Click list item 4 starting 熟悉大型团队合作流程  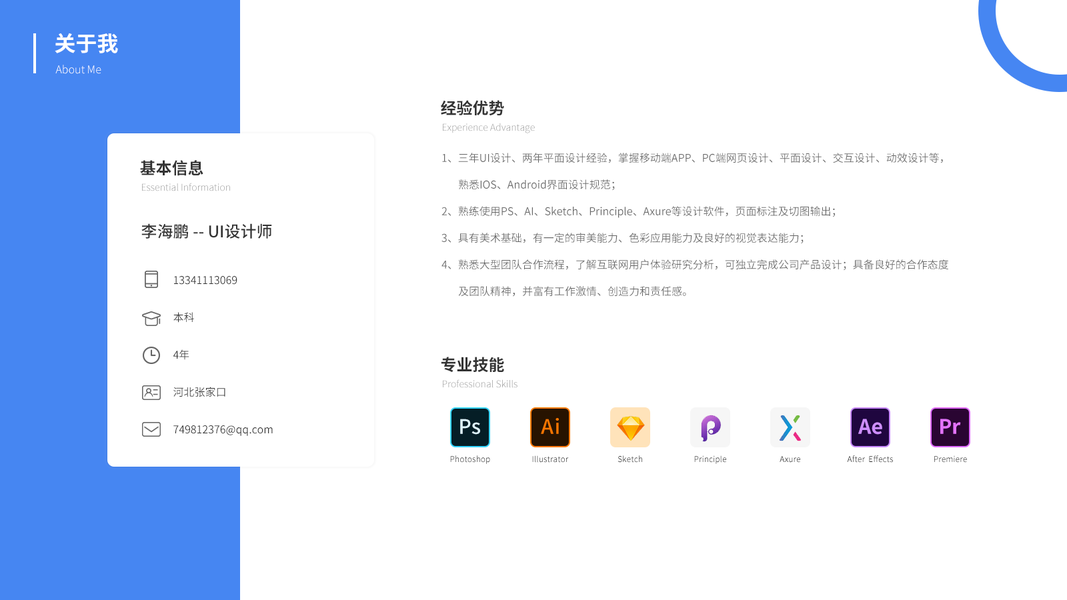point(695,264)
